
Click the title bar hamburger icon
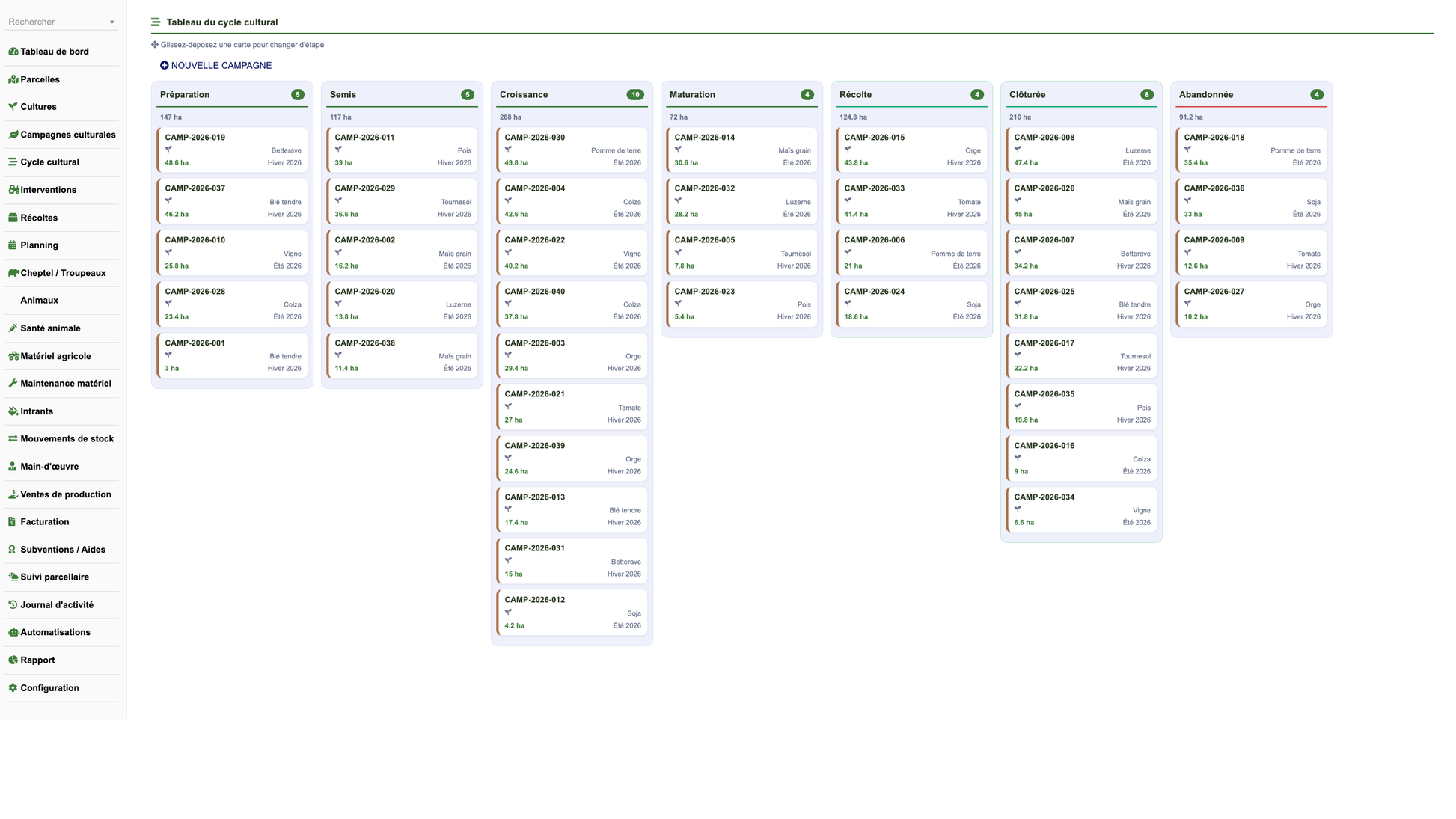pos(156,22)
